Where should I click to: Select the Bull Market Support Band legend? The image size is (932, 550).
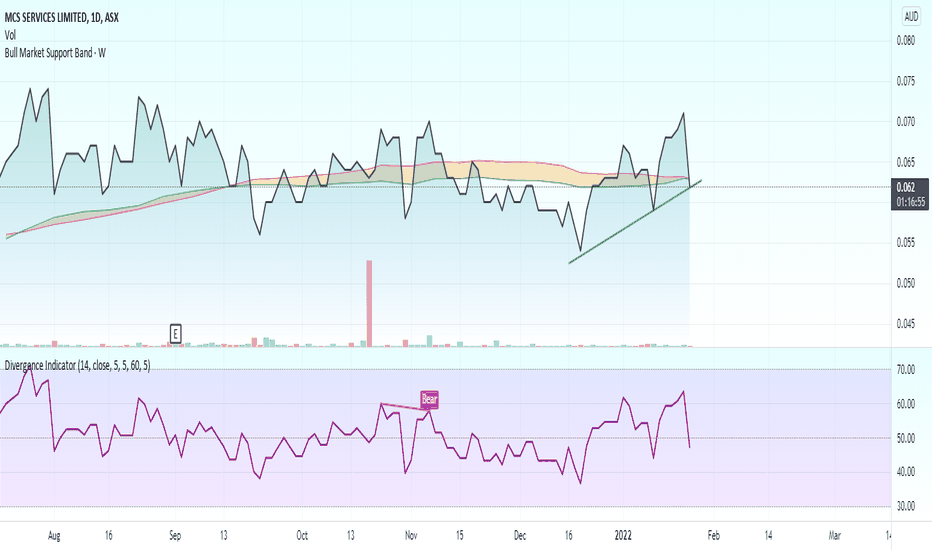click(x=55, y=53)
